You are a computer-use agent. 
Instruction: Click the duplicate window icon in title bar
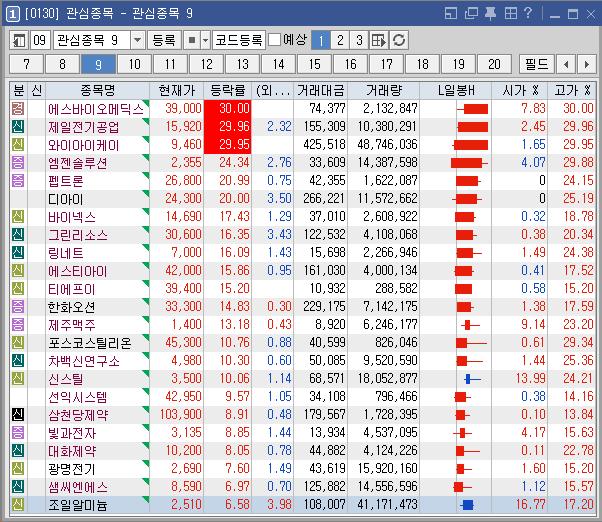coord(471,13)
